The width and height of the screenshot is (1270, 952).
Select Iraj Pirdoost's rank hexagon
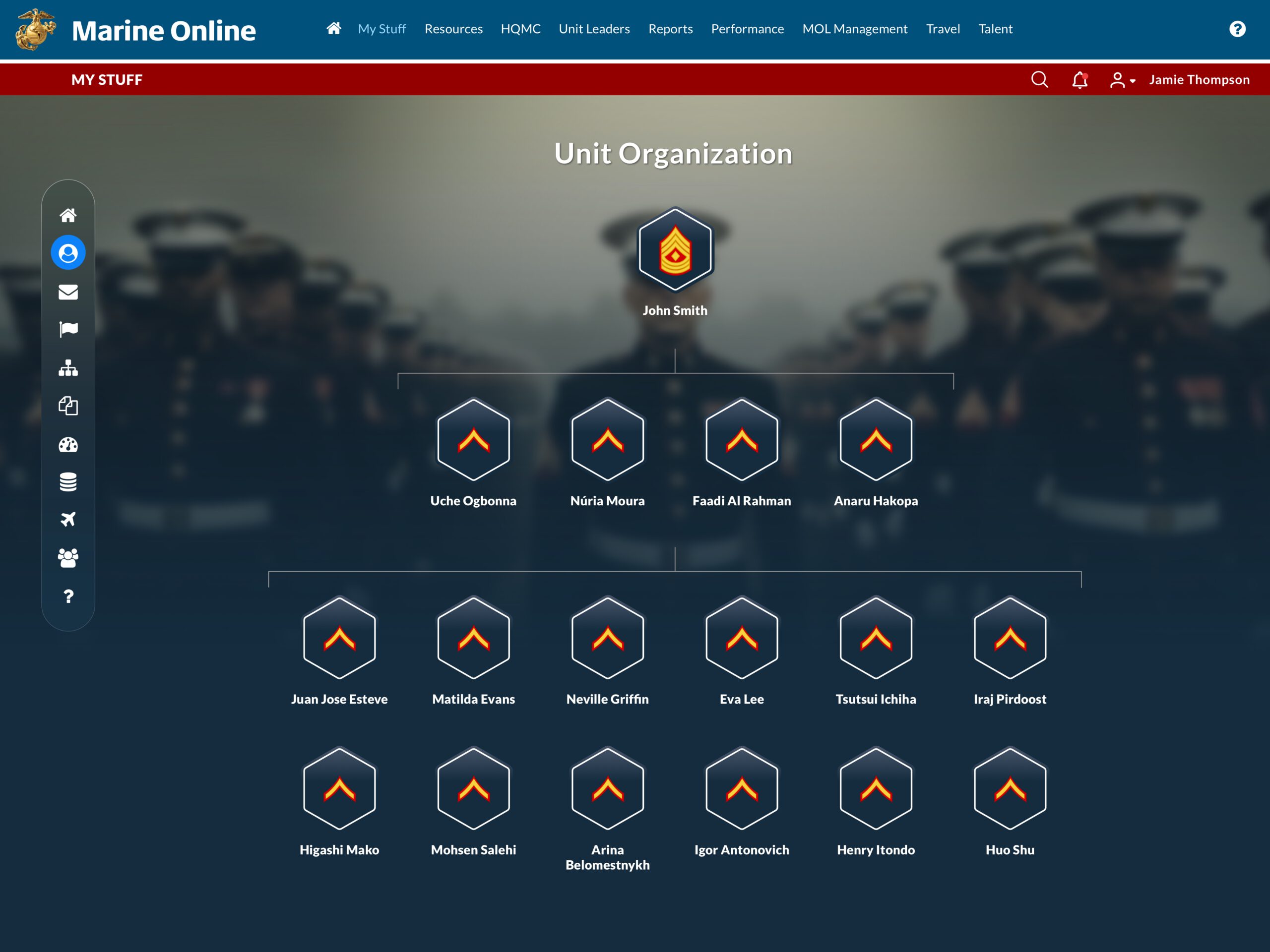[1010, 638]
